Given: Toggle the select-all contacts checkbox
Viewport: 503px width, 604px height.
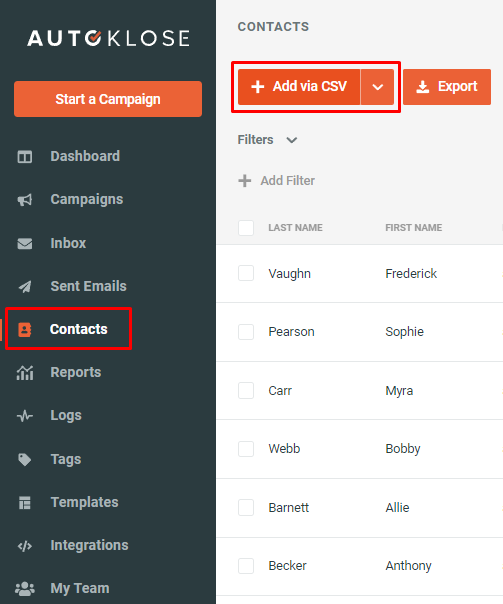Looking at the screenshot, I should tap(246, 228).
